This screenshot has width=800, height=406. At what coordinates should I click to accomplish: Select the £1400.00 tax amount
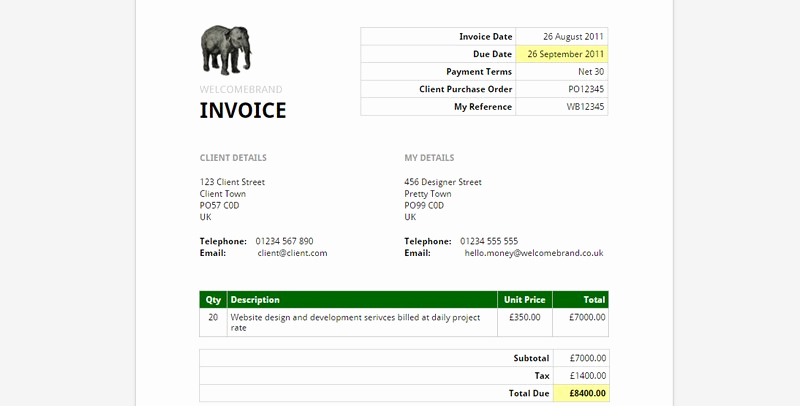click(588, 376)
